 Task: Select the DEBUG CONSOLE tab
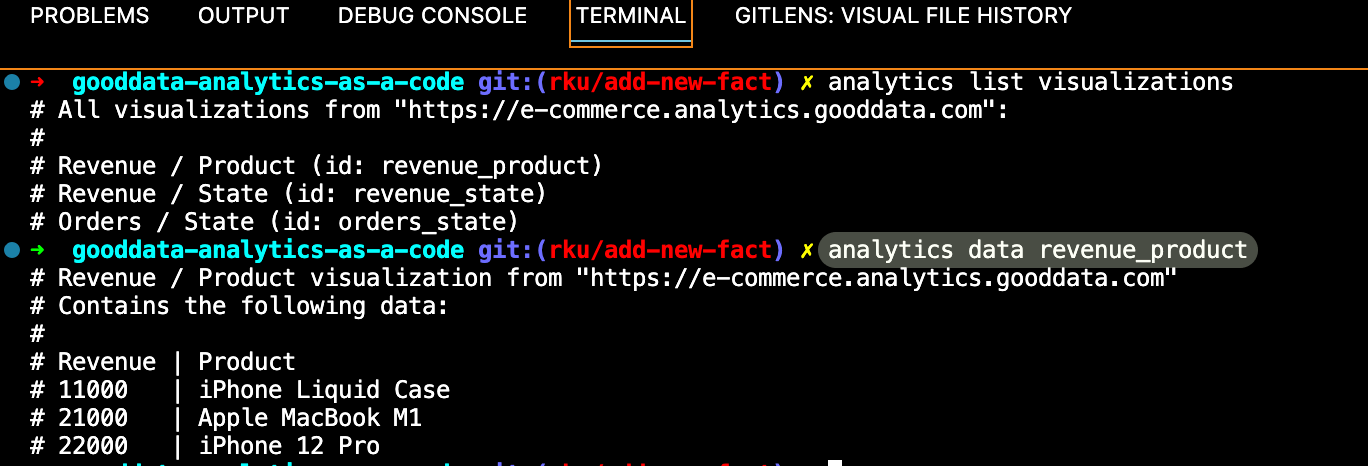tap(432, 16)
